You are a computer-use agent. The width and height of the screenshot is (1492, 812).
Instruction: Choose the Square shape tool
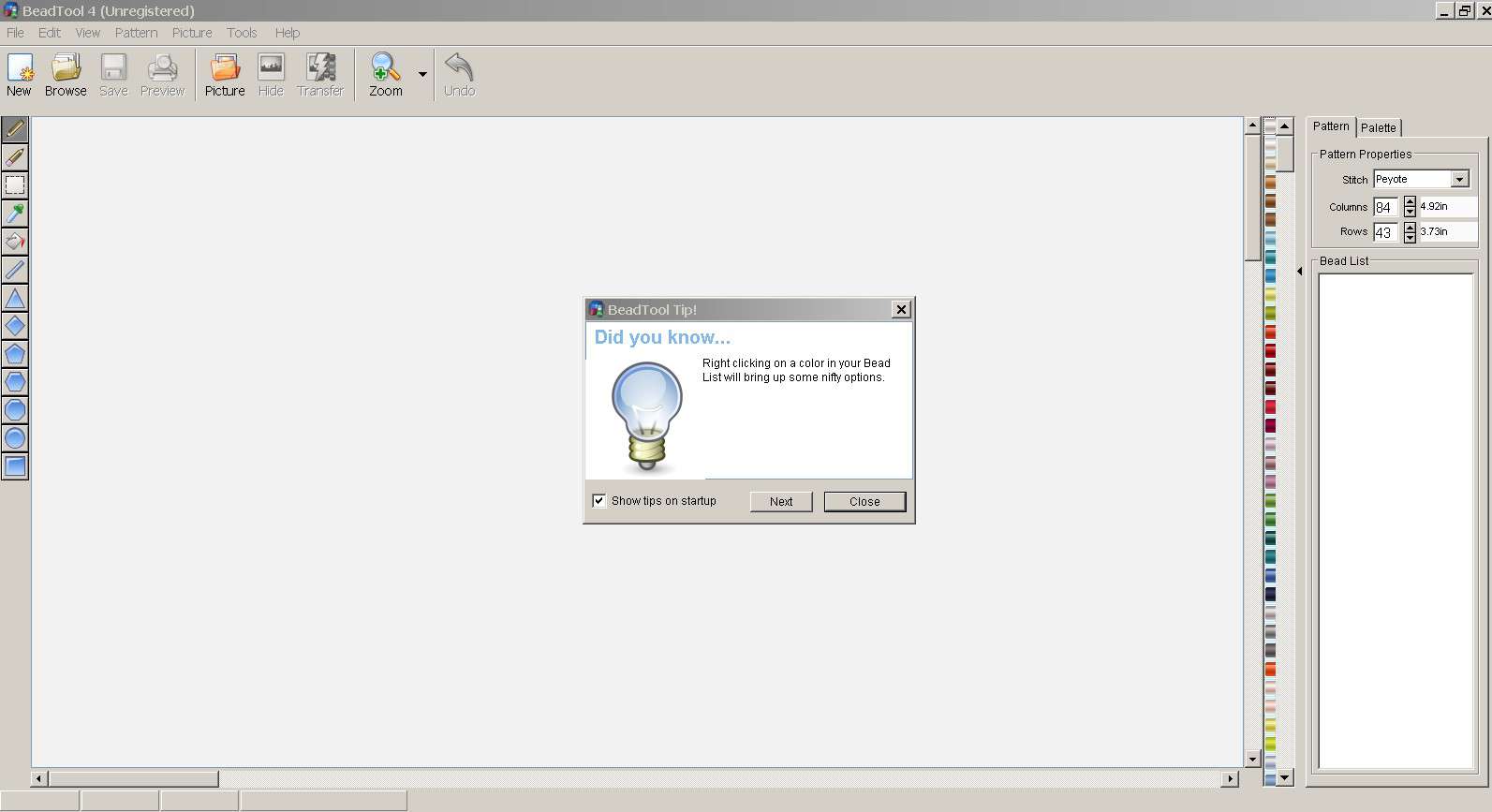[15, 466]
